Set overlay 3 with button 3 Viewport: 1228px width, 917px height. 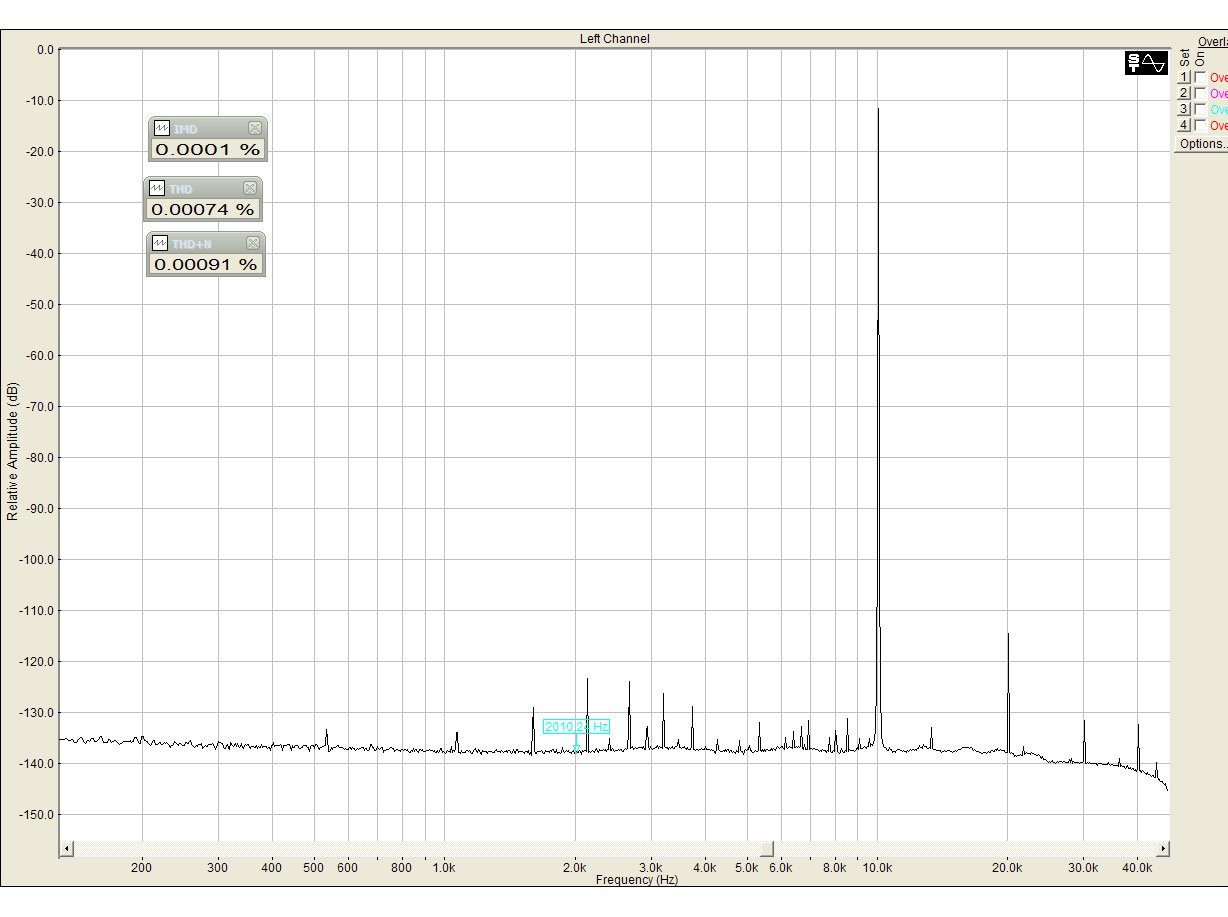coord(1184,109)
